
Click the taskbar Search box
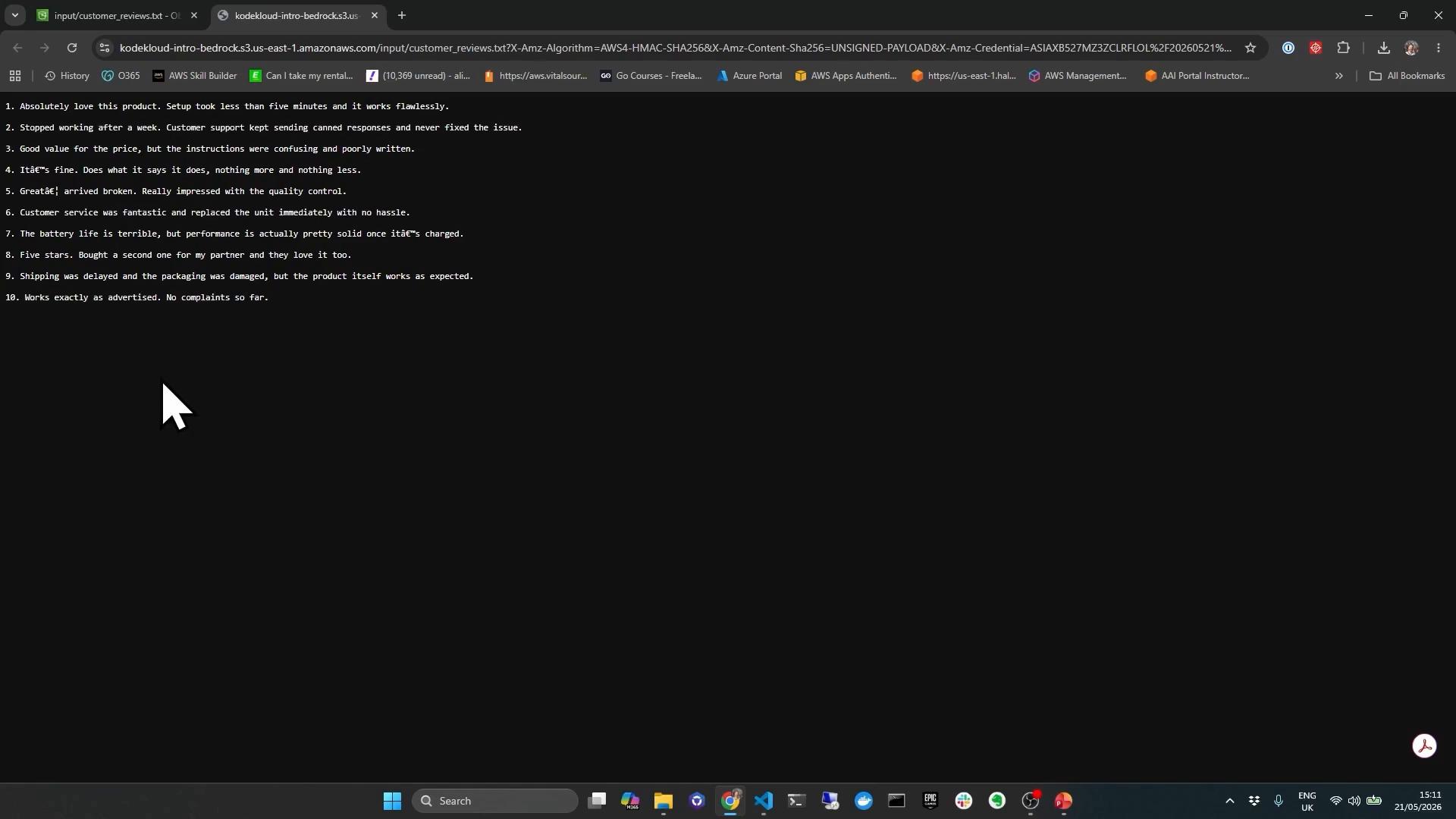pos(494,801)
